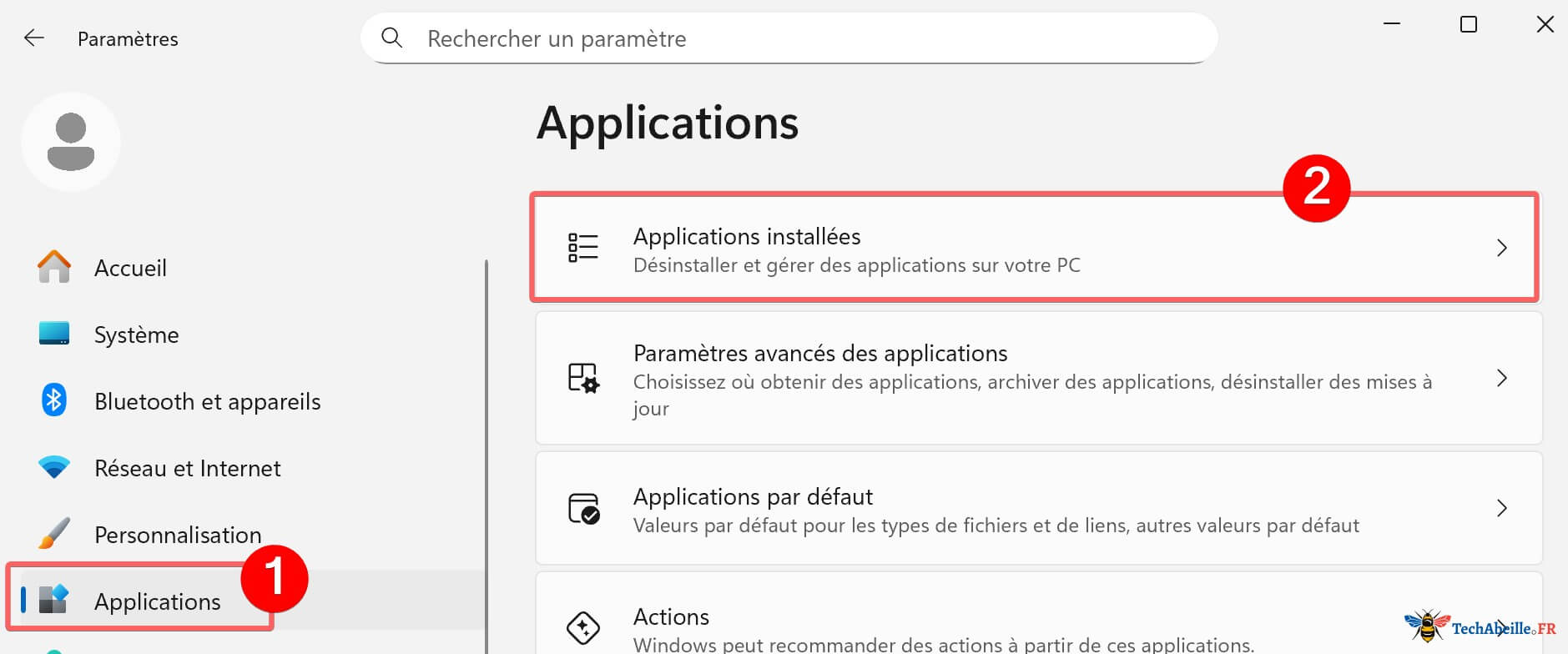Viewport: 1568px width, 654px height.
Task: Open the Applications par défaut card
Action: (1039, 508)
